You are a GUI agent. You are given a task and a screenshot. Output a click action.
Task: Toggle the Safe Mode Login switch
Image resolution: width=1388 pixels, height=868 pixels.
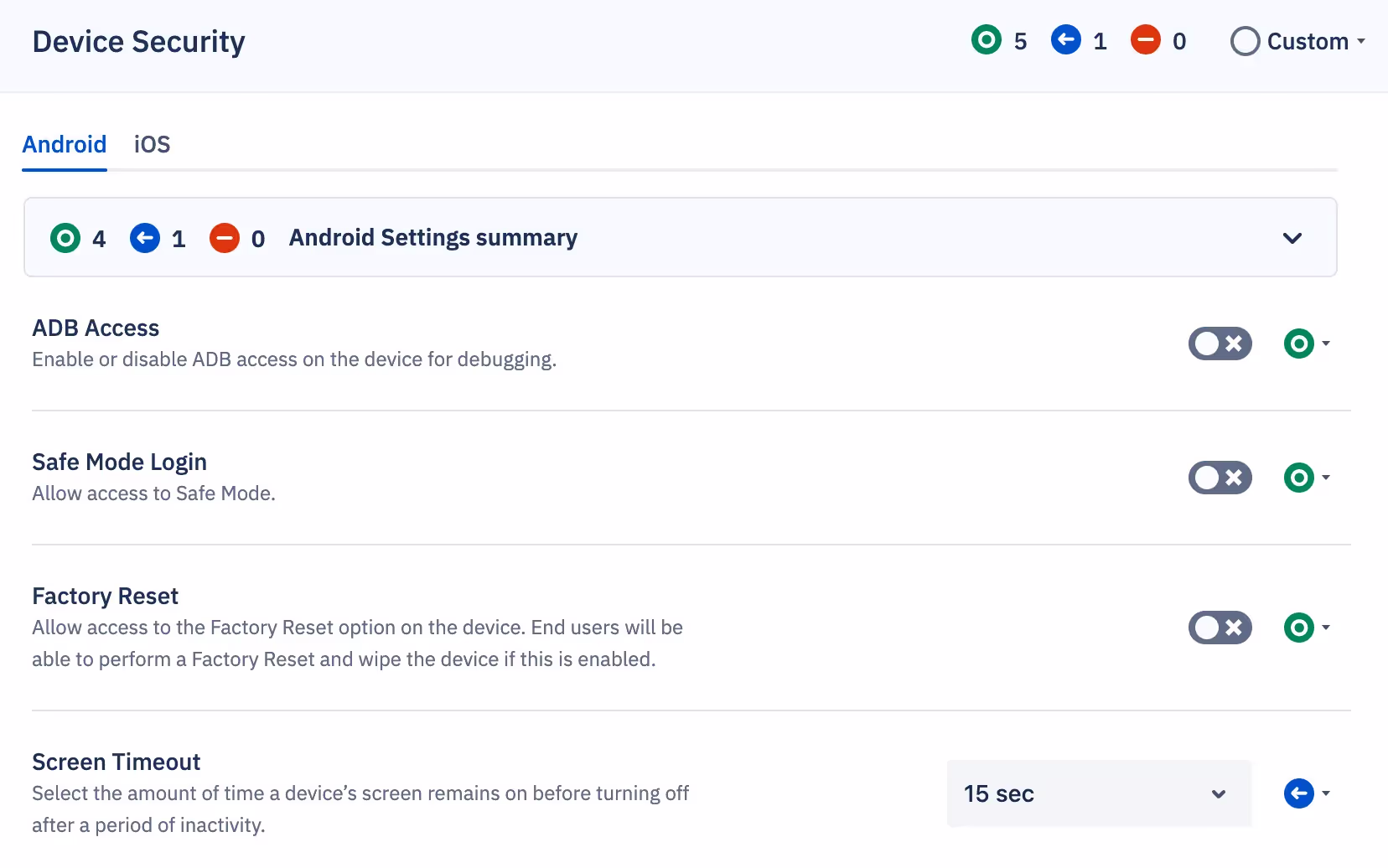click(x=1220, y=478)
